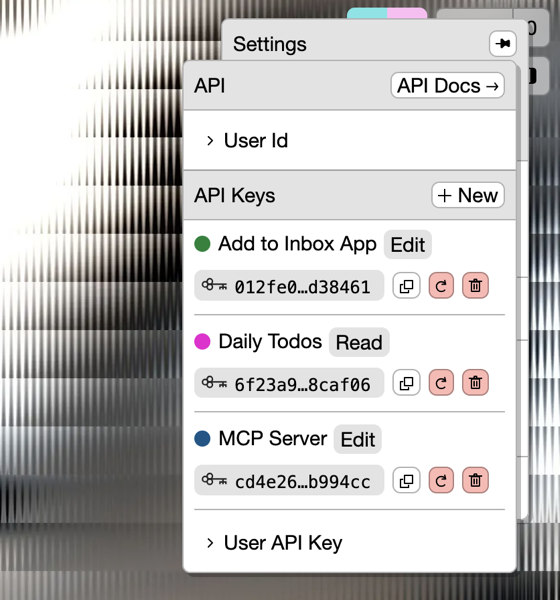
Task: Click the Settings panel title
Action: (270, 44)
